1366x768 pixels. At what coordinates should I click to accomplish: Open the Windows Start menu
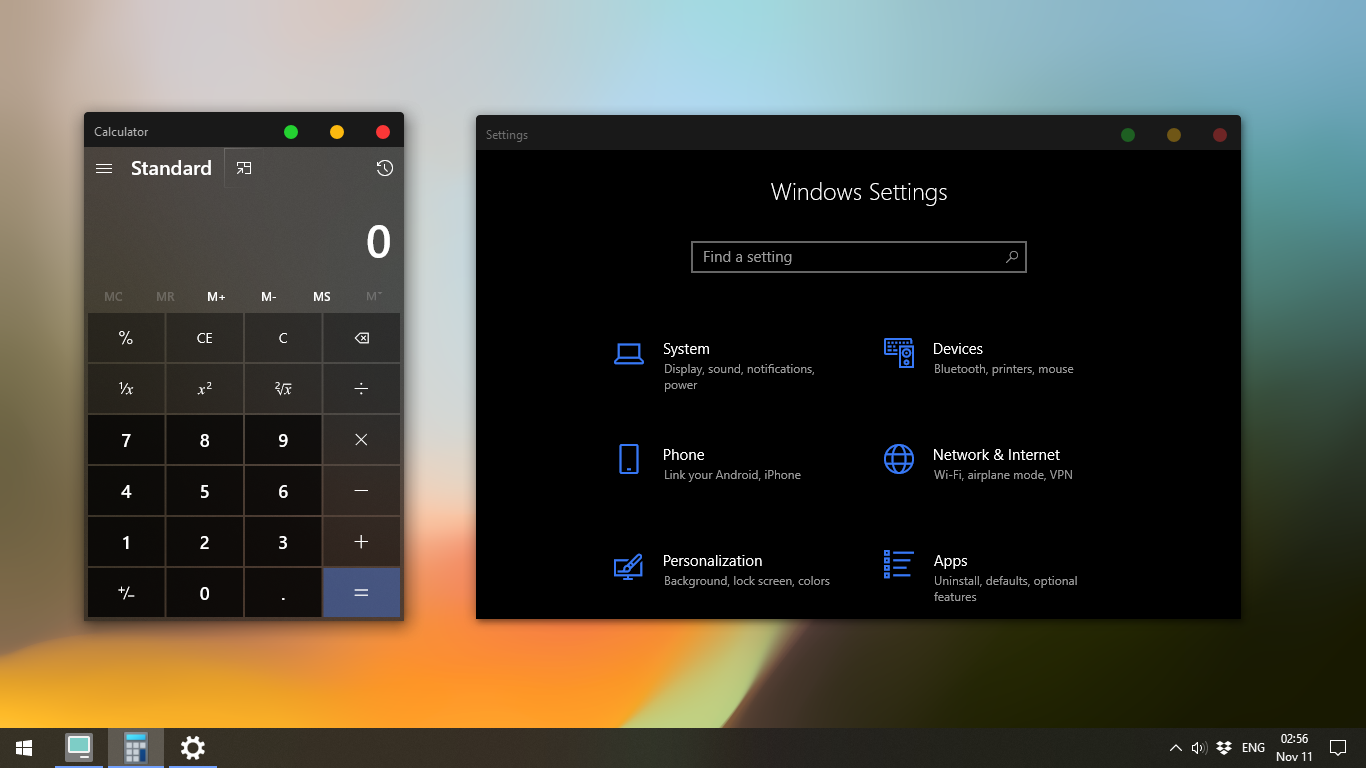coord(24,748)
